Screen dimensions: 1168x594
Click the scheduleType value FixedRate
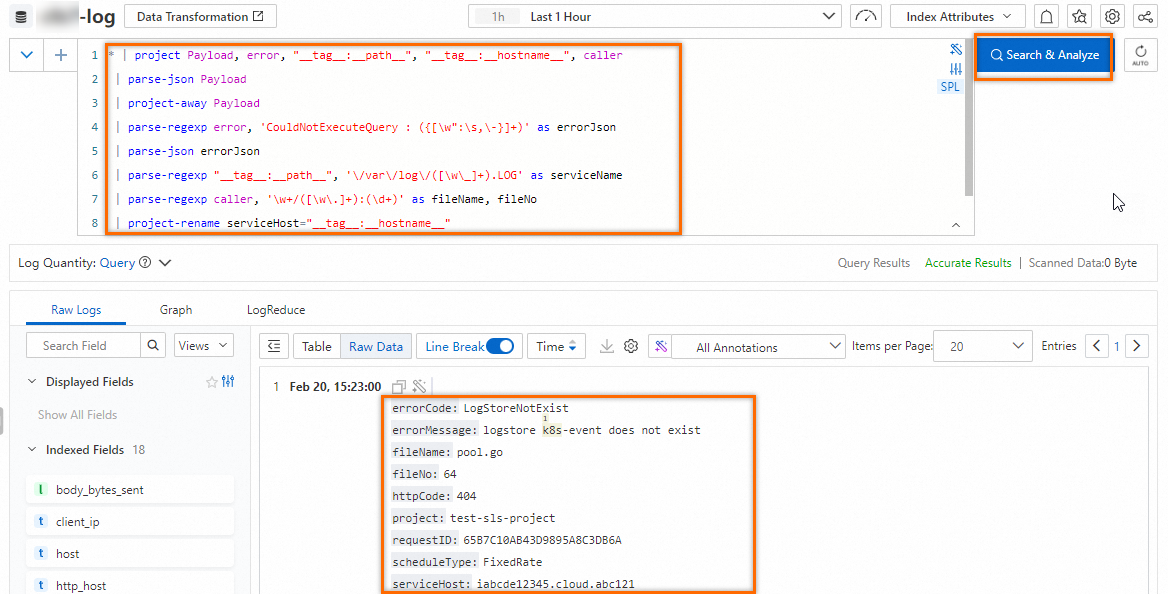coord(512,562)
